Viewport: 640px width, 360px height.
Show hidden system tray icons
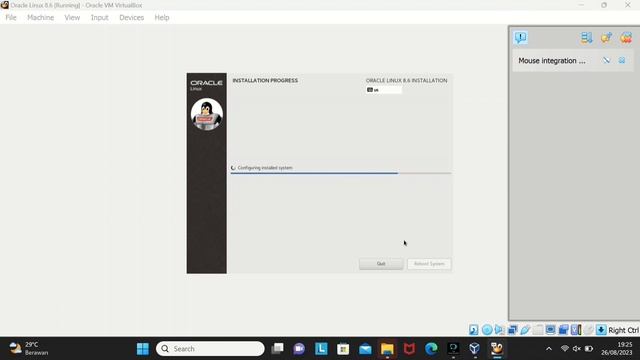(549, 349)
